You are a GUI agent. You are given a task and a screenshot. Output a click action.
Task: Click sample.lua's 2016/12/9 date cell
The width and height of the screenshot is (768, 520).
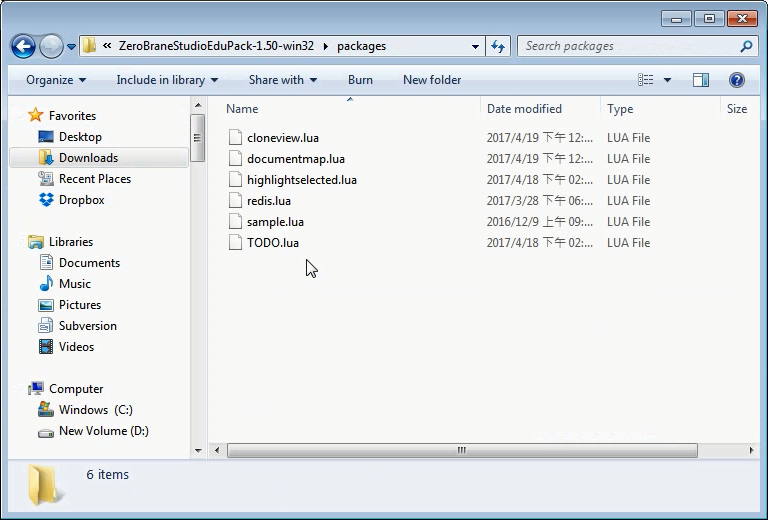point(540,222)
